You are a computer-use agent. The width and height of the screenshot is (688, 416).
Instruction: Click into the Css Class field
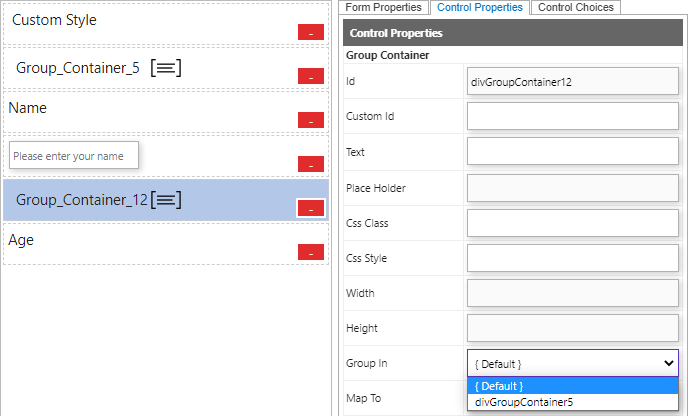[572, 223]
